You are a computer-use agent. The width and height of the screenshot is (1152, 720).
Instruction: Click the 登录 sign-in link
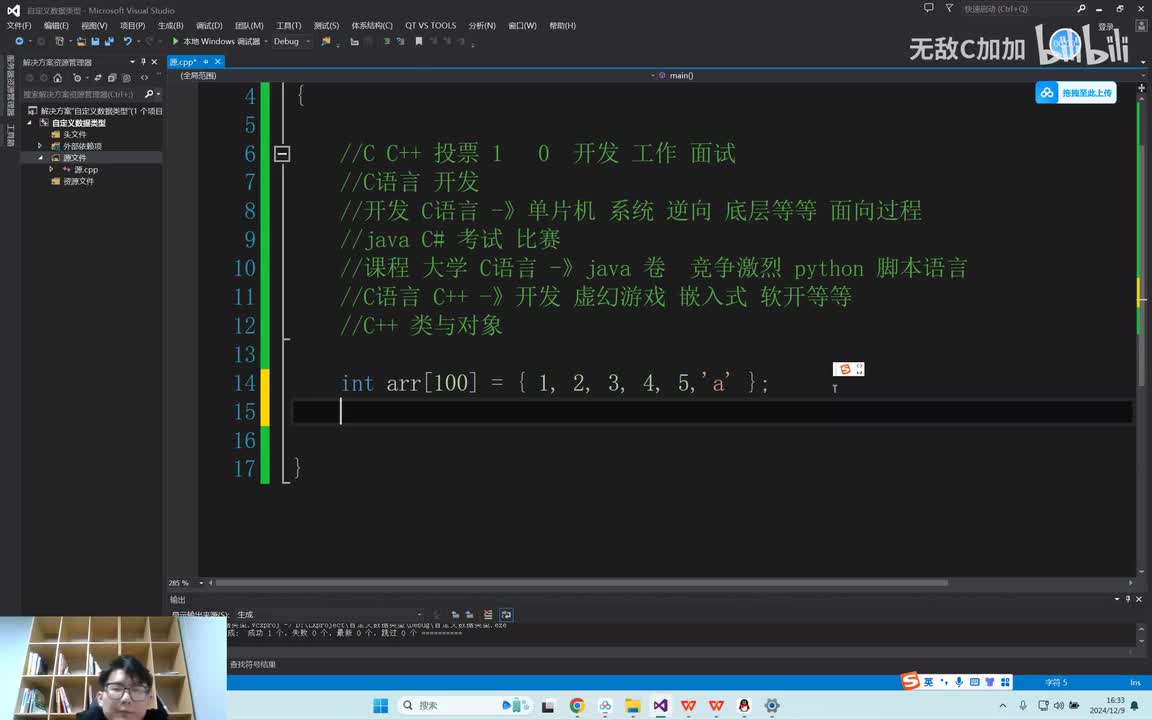point(1106,26)
